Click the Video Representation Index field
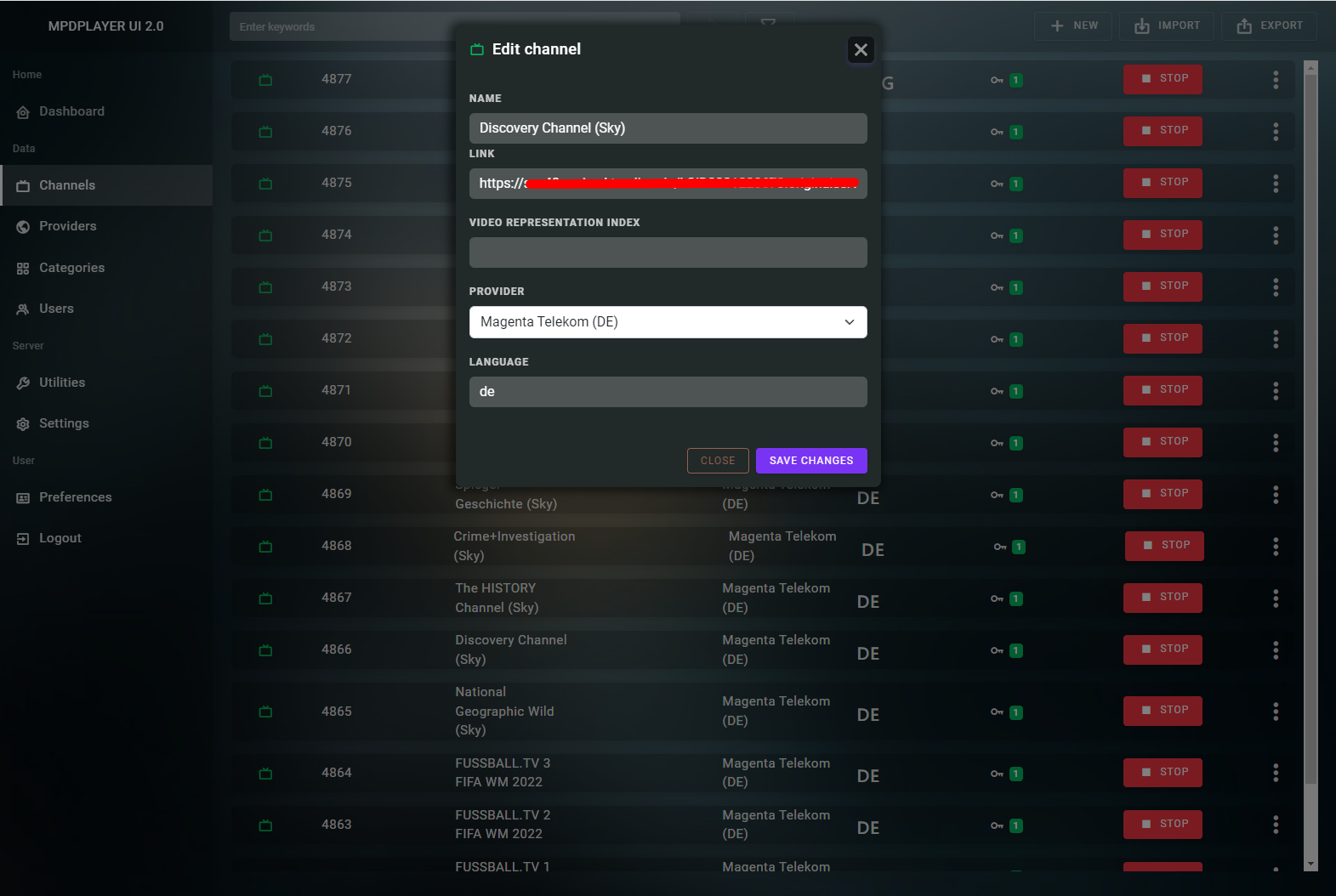The image size is (1336, 896). pos(668,252)
